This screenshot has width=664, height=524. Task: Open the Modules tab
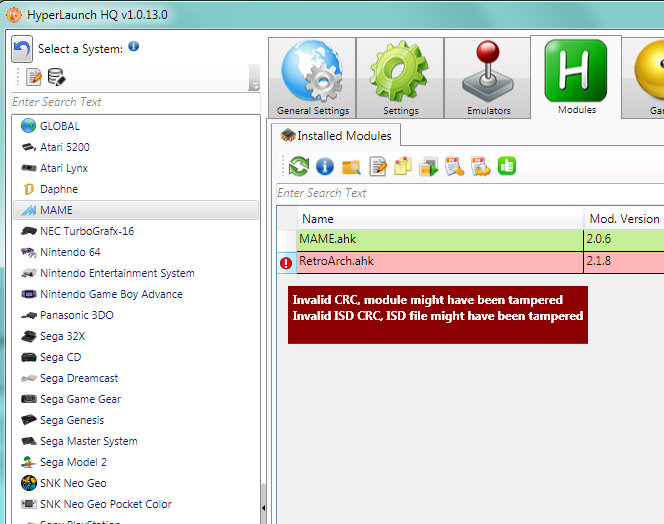pyautogui.click(x=576, y=77)
